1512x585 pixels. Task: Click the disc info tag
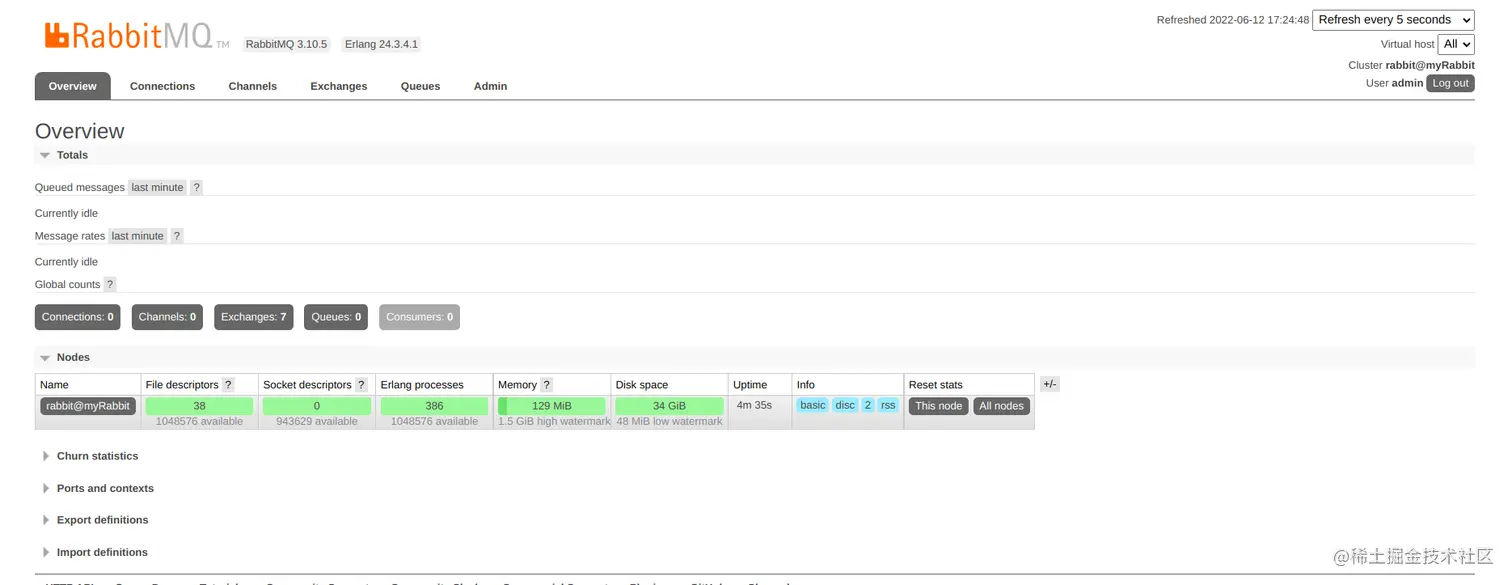coord(846,405)
